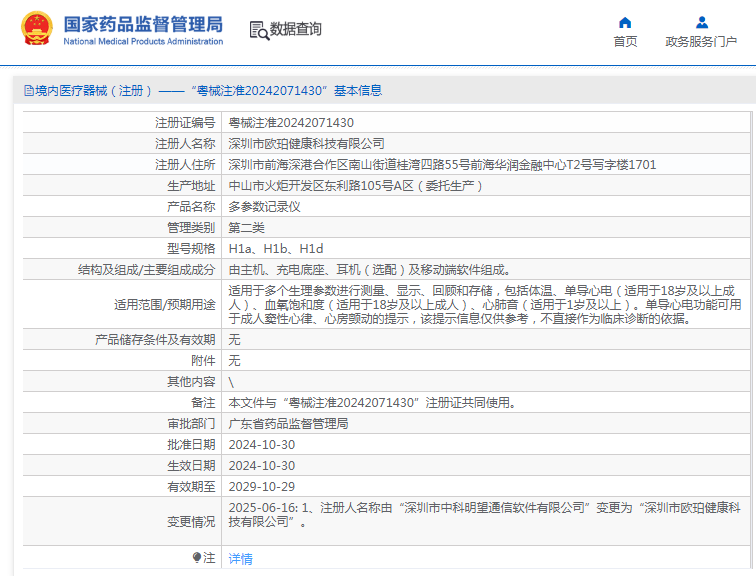Viewport: 756px width, 576px height.
Task: Open 首页 link
Action: pos(625,41)
